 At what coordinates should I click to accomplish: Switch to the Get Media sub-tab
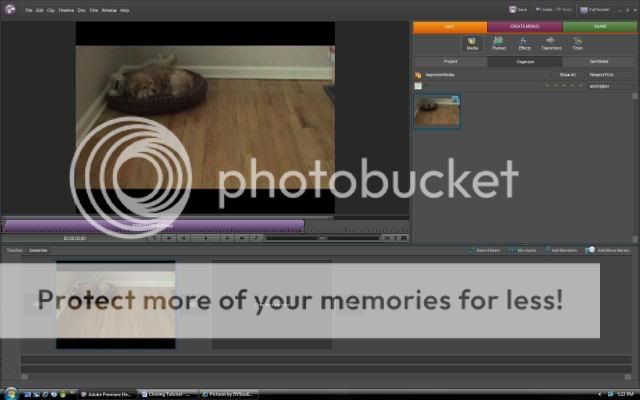599,62
